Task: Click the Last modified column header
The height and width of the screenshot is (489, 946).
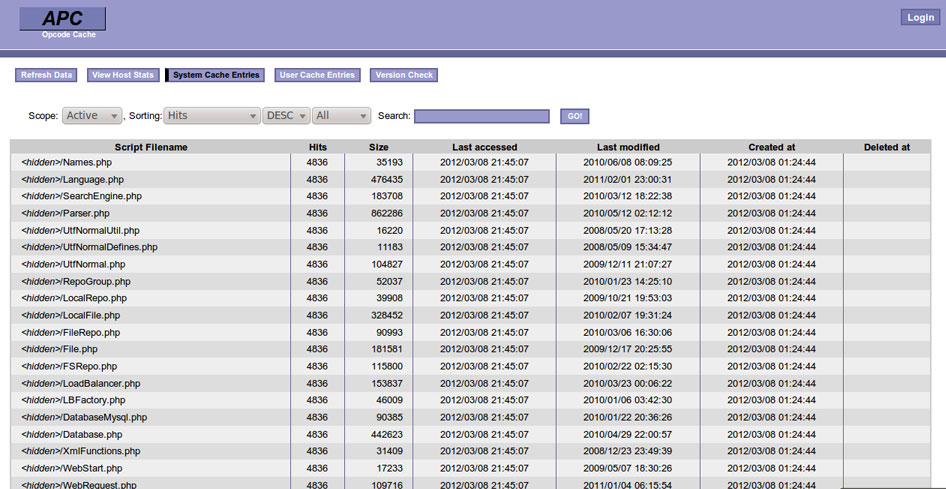Action: tap(628, 147)
